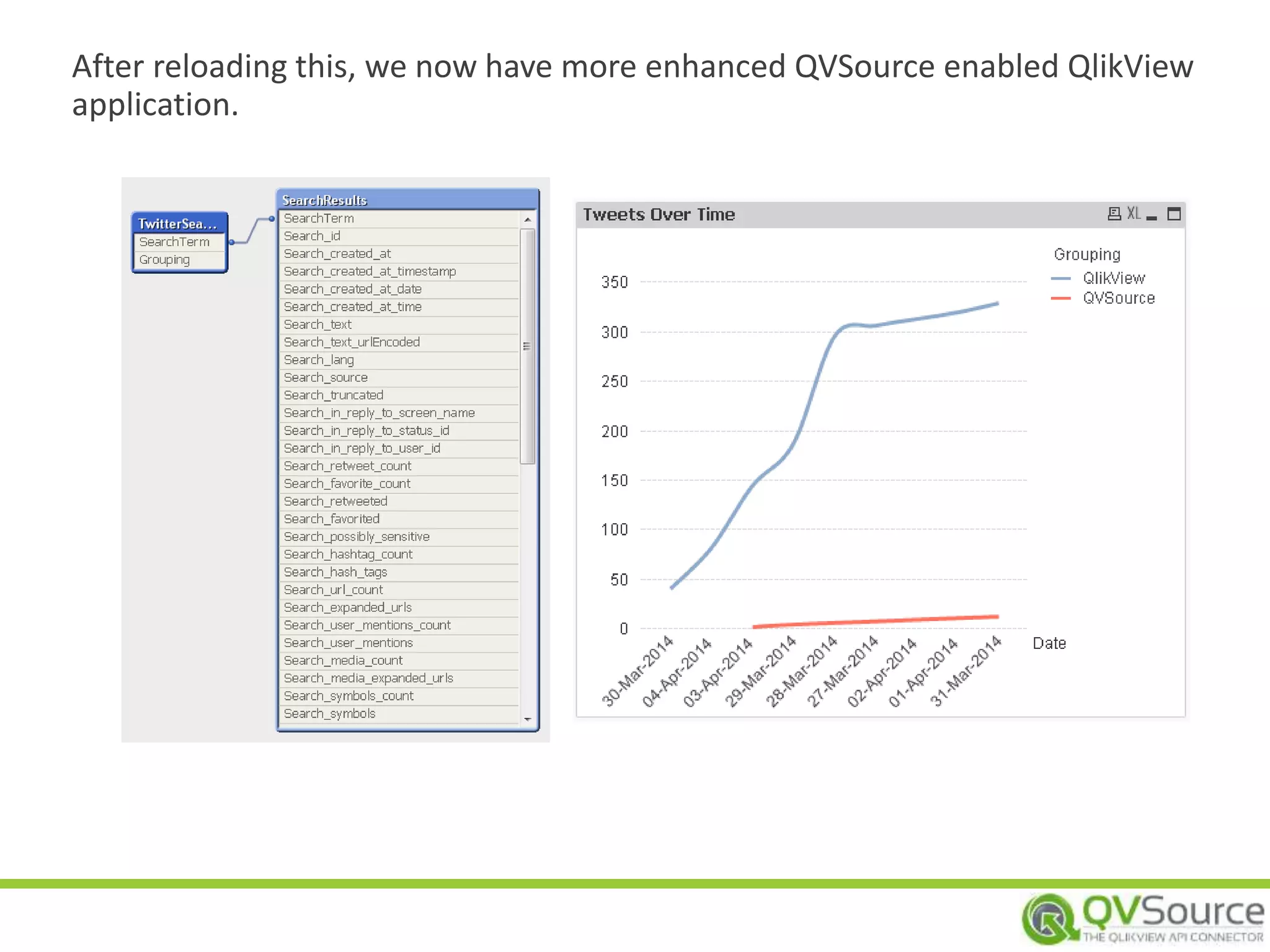Select the QlikView blue legend line swatch
This screenshot has width=1270, height=952.
coord(1061,279)
